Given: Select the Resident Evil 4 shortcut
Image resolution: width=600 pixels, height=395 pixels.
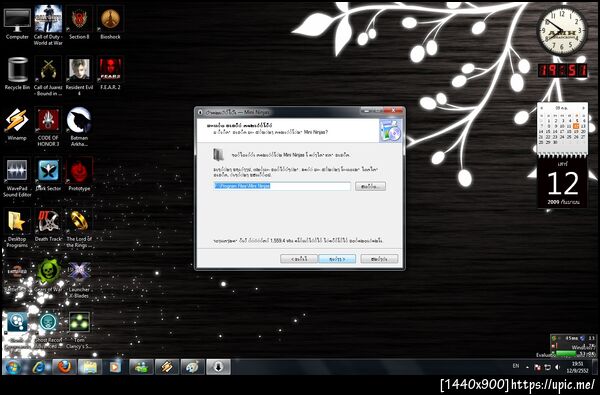Looking at the screenshot, I should (x=79, y=76).
